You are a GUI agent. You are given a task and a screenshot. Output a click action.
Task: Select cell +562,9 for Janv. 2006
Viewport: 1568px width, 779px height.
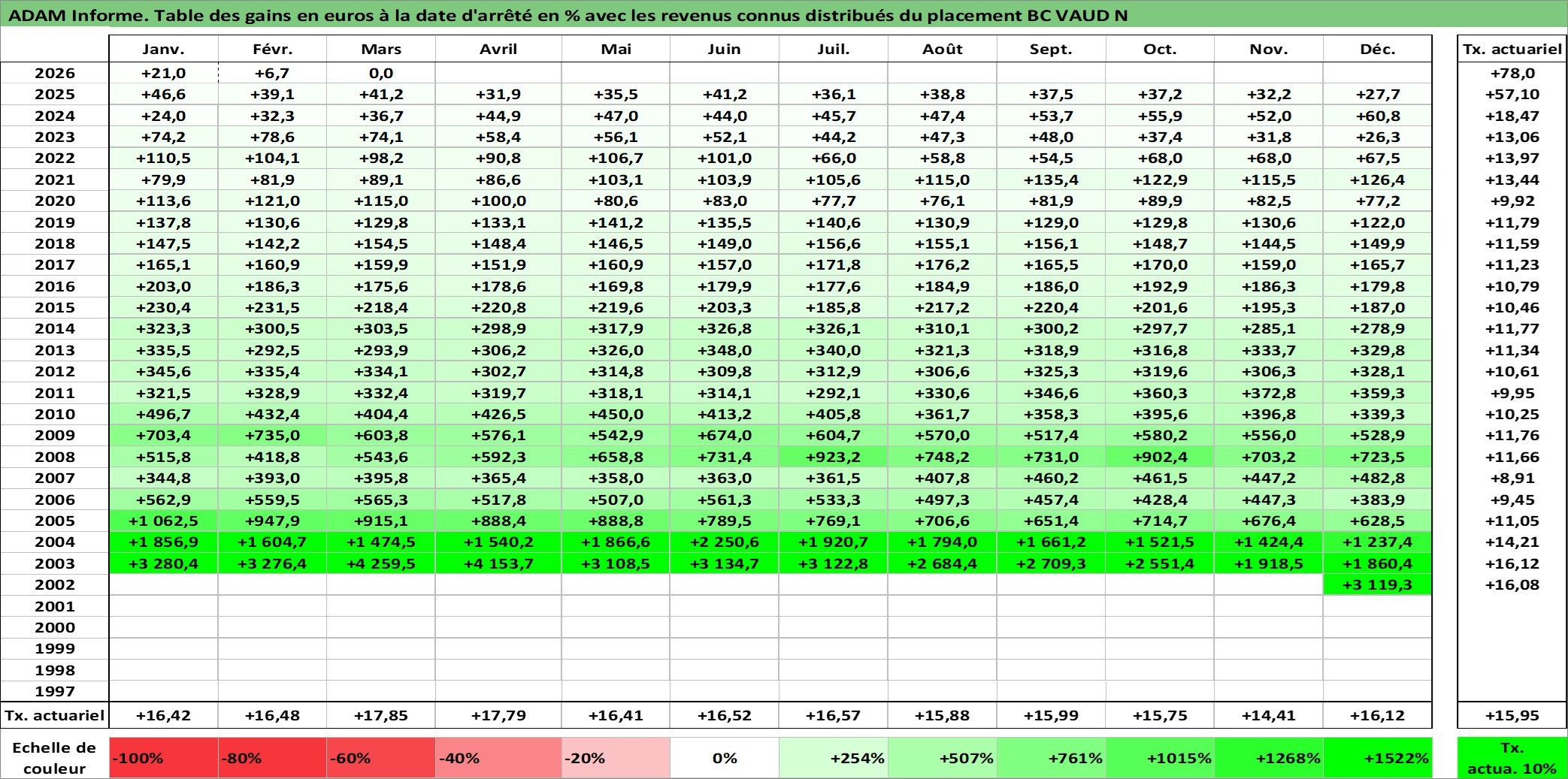[164, 500]
